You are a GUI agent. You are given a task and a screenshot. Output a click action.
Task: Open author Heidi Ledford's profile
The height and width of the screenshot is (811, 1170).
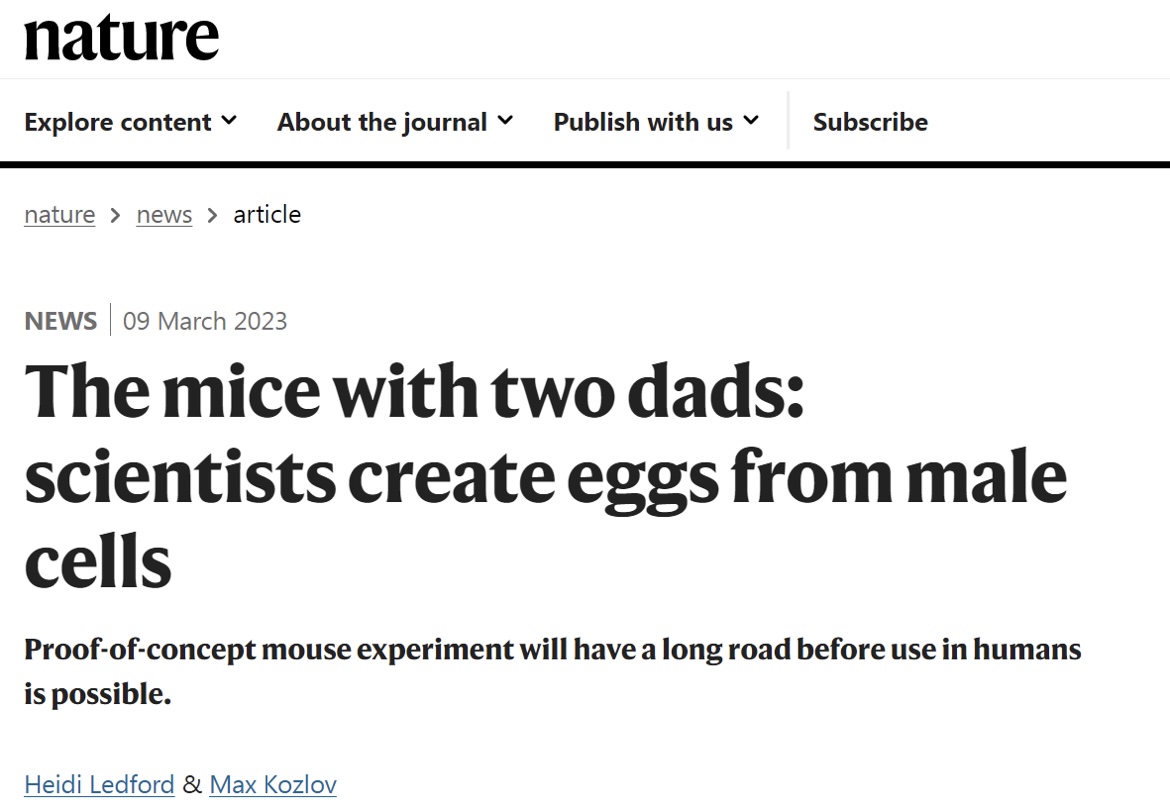(99, 785)
